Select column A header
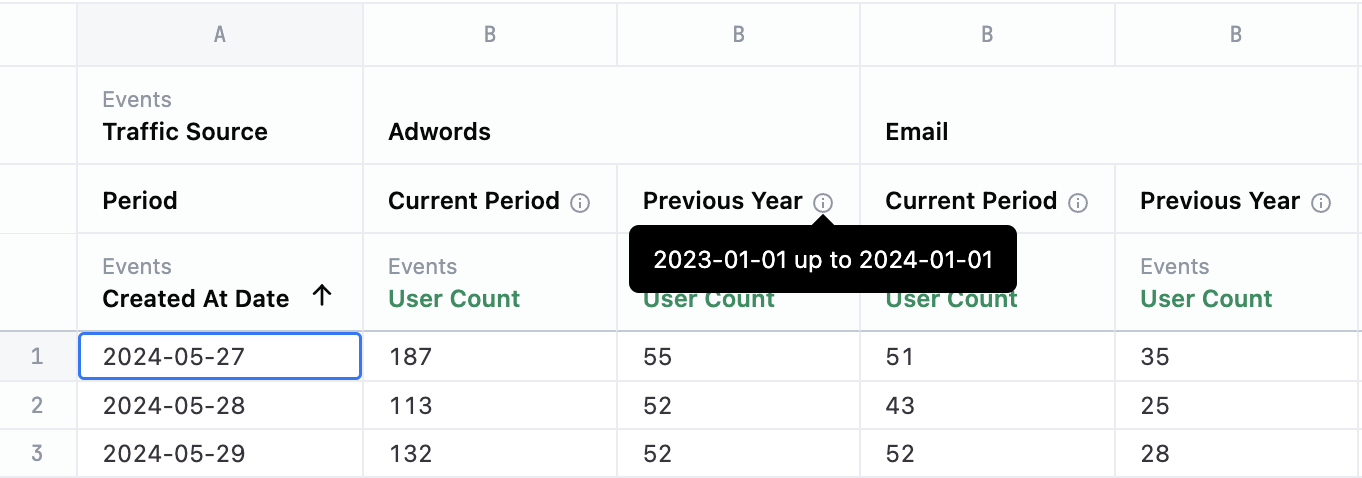Viewport: 1362px width, 478px height. [220, 34]
